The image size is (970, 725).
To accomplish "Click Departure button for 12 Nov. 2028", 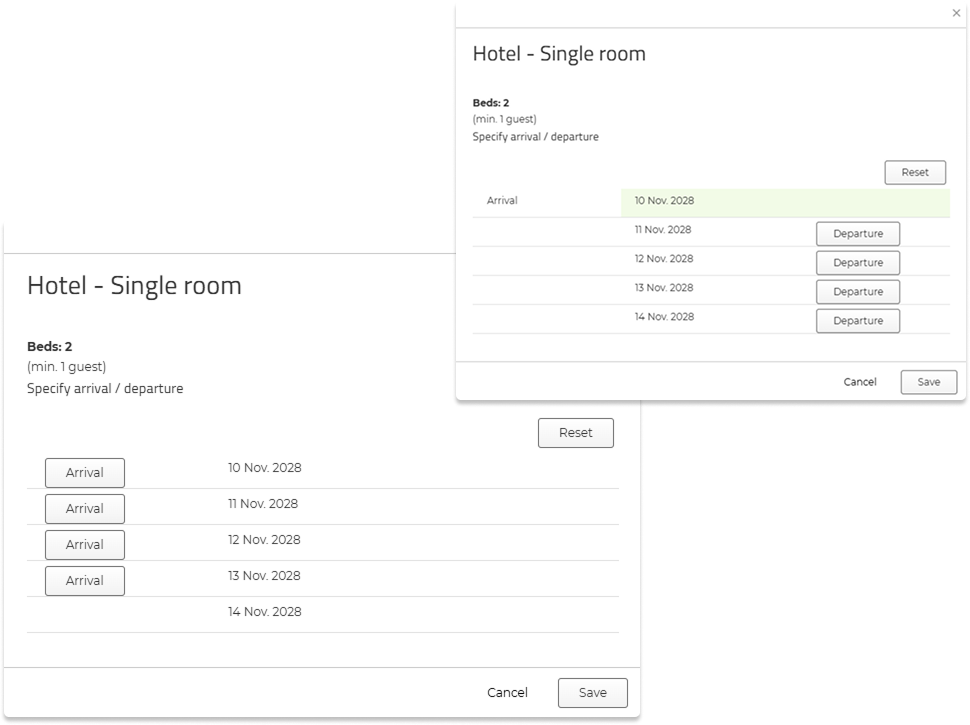I will tap(857, 263).
